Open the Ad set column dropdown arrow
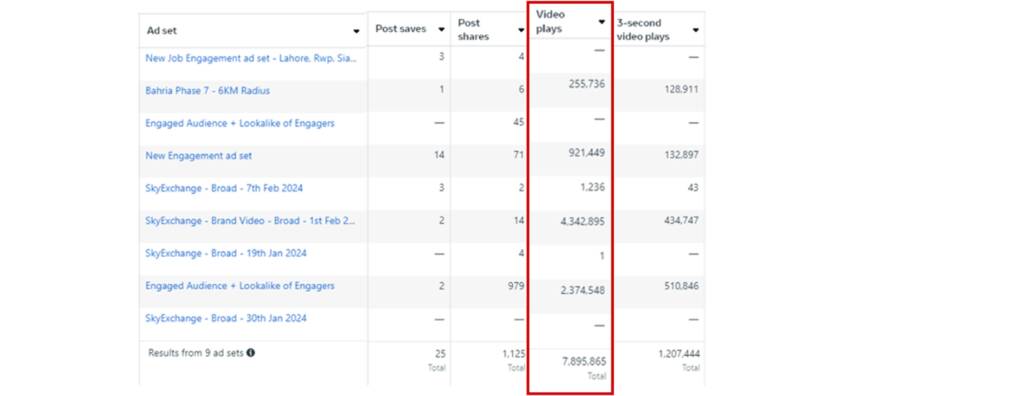This screenshot has width=1024, height=396. 356,31
